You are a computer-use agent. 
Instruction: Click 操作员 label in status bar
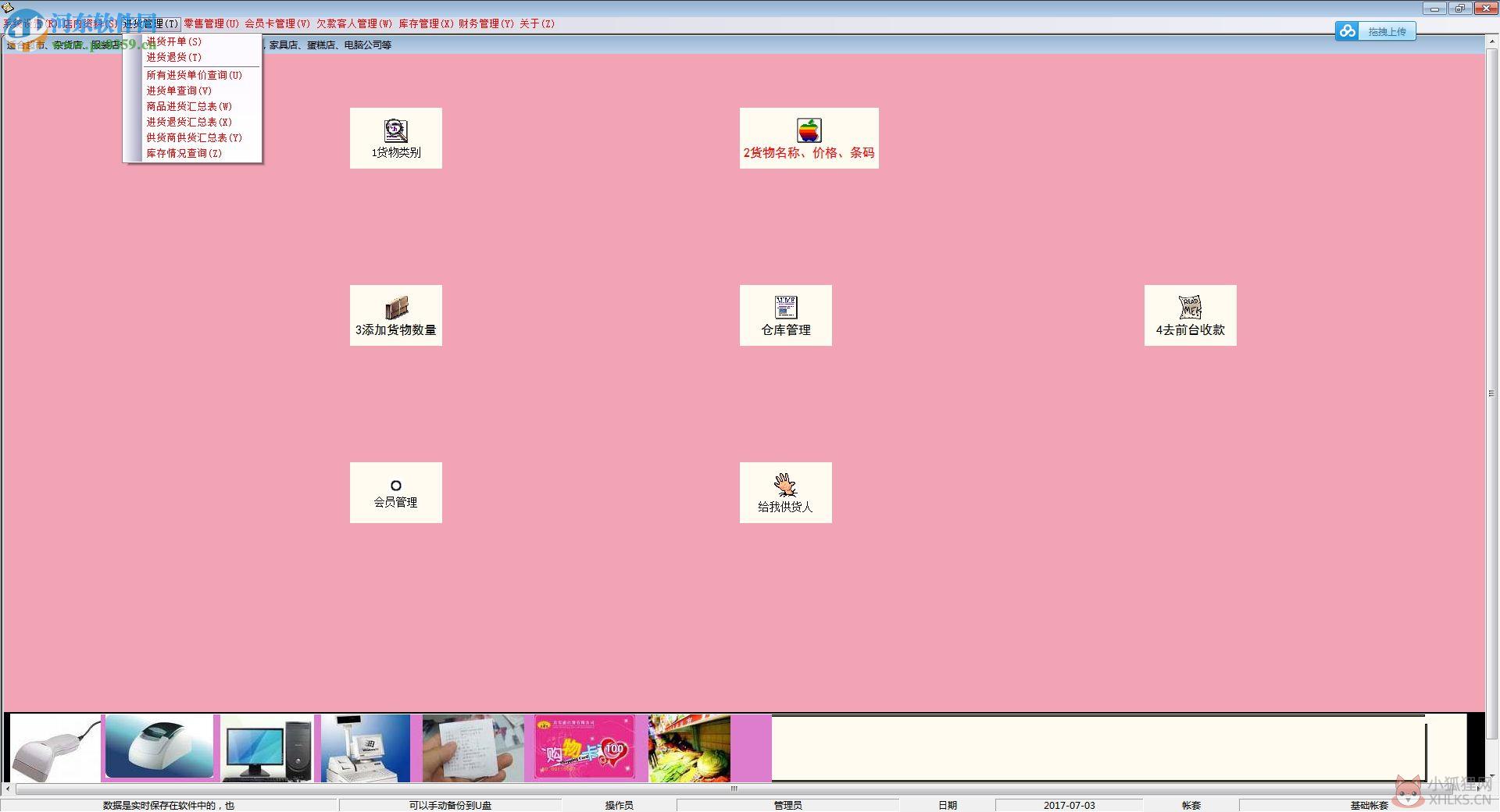click(x=619, y=805)
